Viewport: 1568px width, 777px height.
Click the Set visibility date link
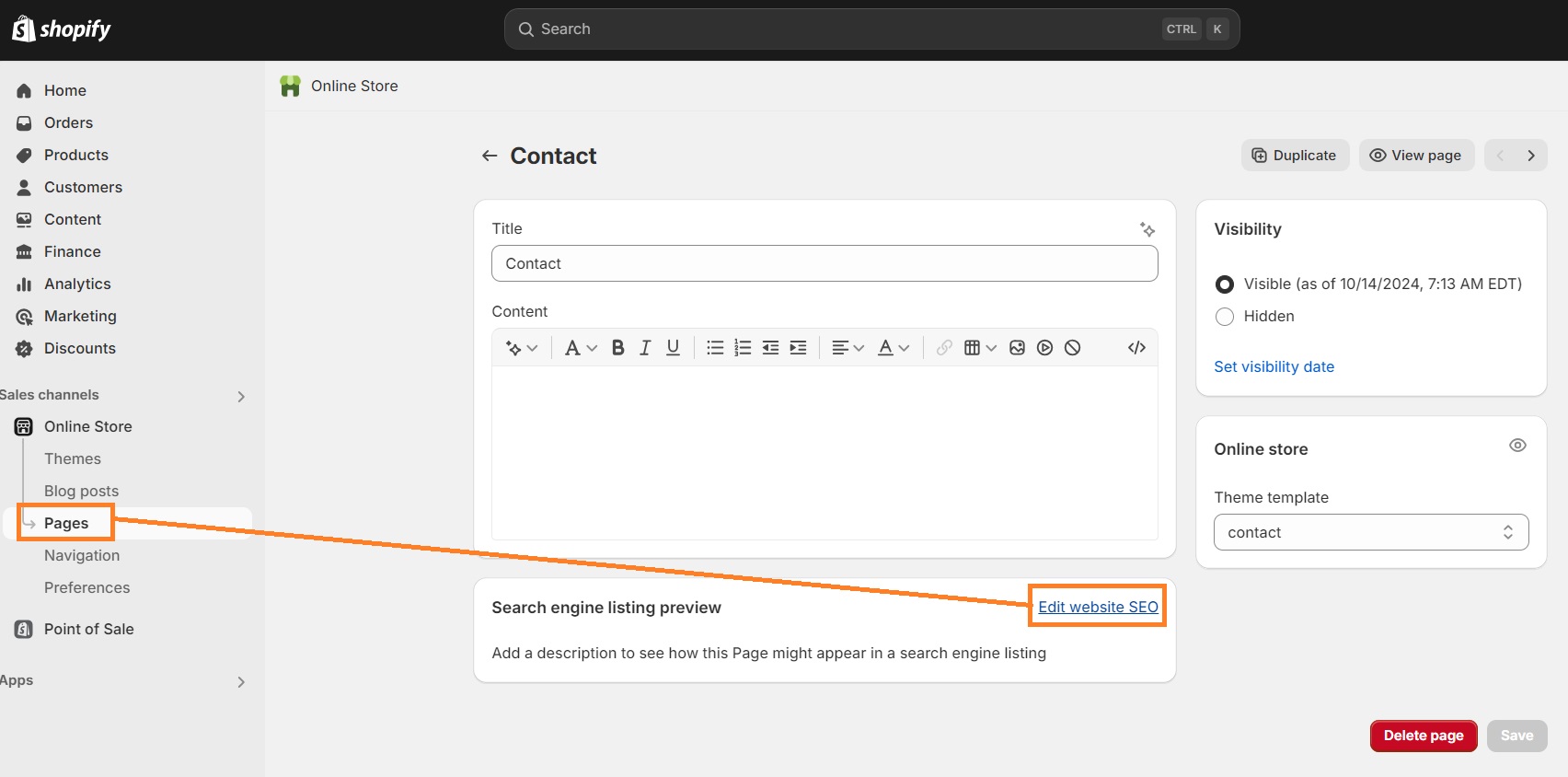(x=1274, y=366)
